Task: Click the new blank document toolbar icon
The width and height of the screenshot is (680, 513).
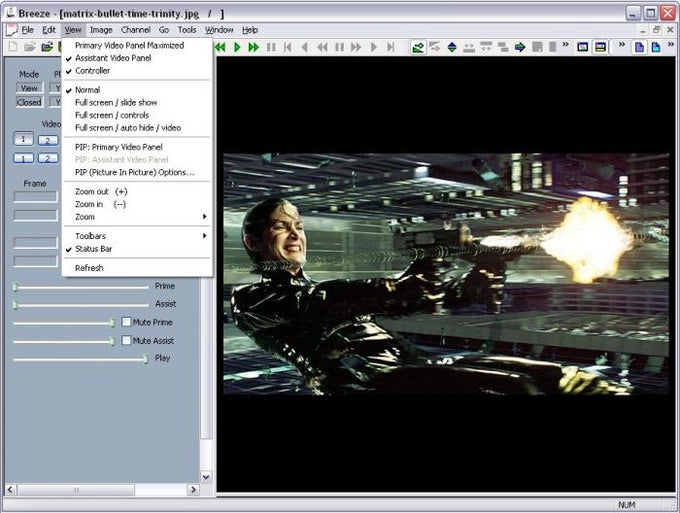Action: pos(13,47)
